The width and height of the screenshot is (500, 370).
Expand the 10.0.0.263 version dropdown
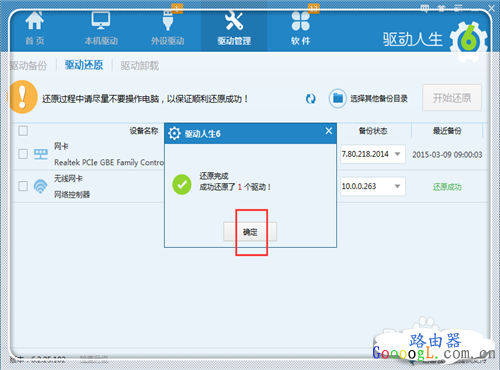point(397,186)
